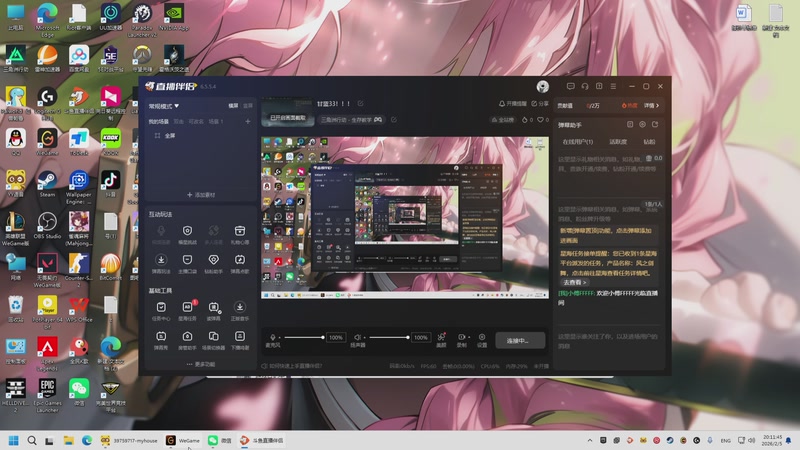Click the 添加素材 add material button
Image resolution: width=800 pixels, height=450 pixels.
pyautogui.click(x=201, y=195)
